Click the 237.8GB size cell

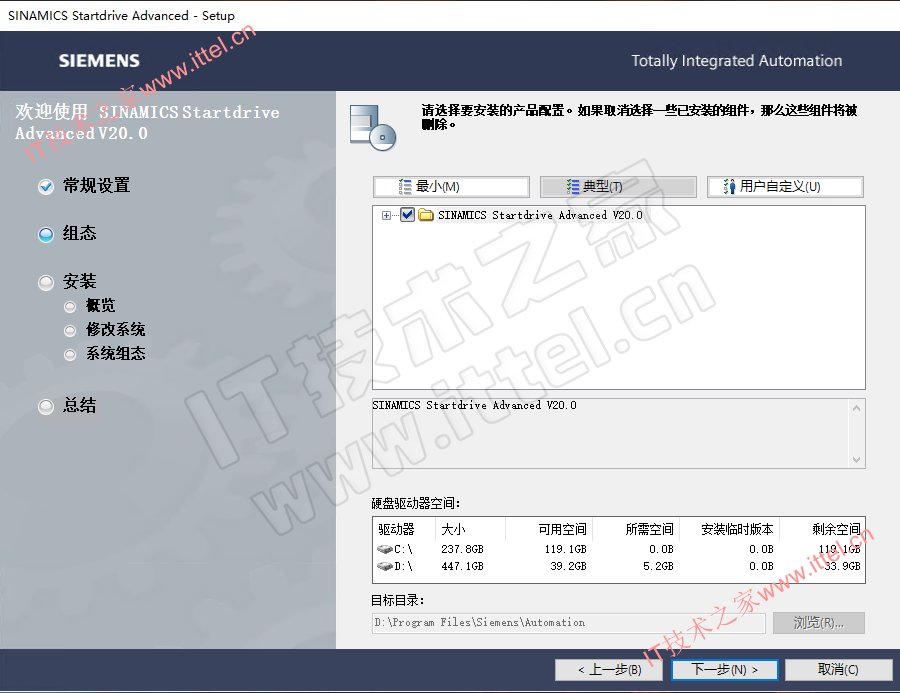(463, 549)
